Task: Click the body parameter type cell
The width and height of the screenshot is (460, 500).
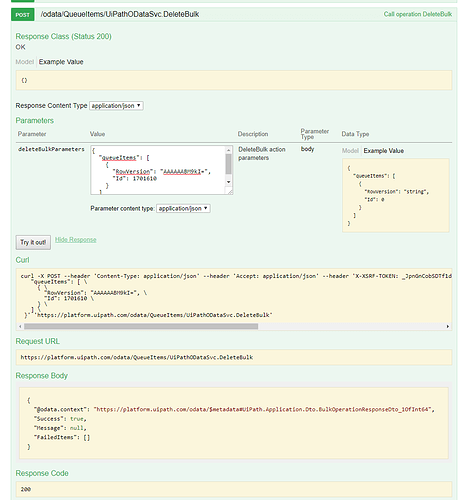Action: click(x=307, y=149)
